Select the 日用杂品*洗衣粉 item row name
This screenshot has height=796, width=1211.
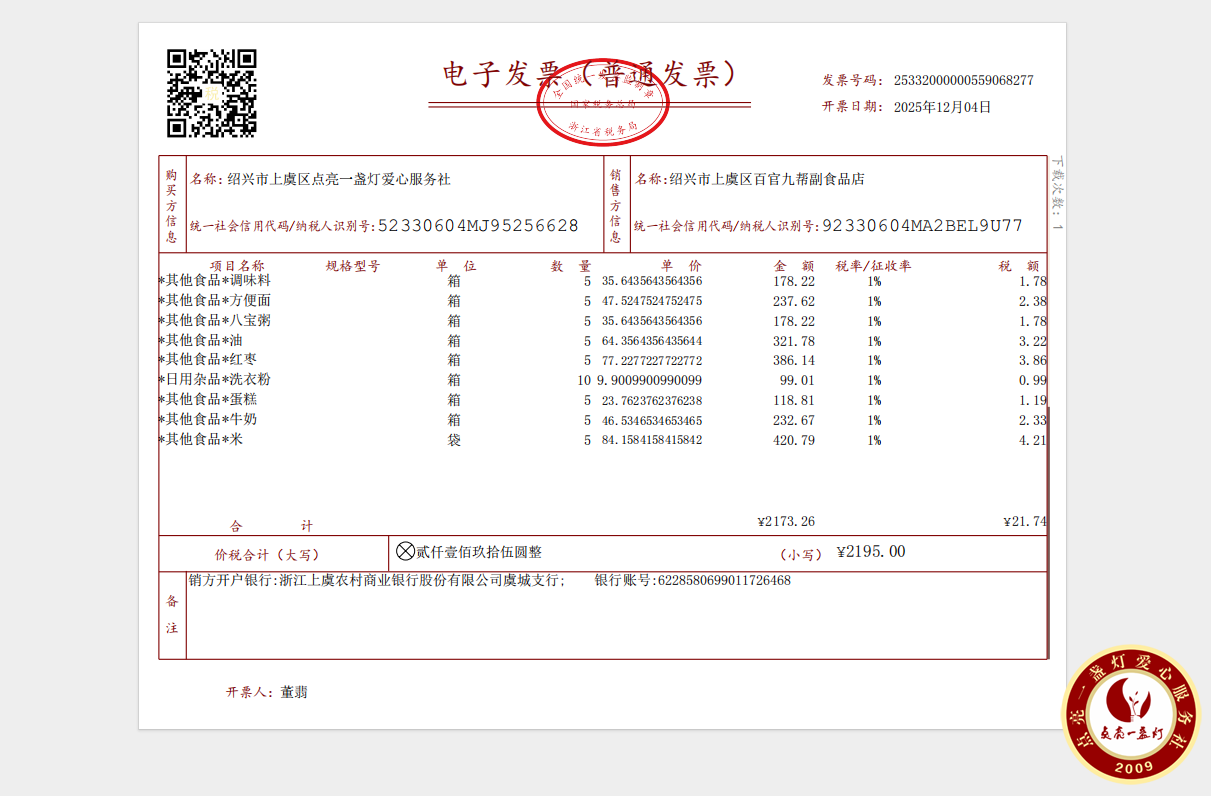tap(217, 380)
